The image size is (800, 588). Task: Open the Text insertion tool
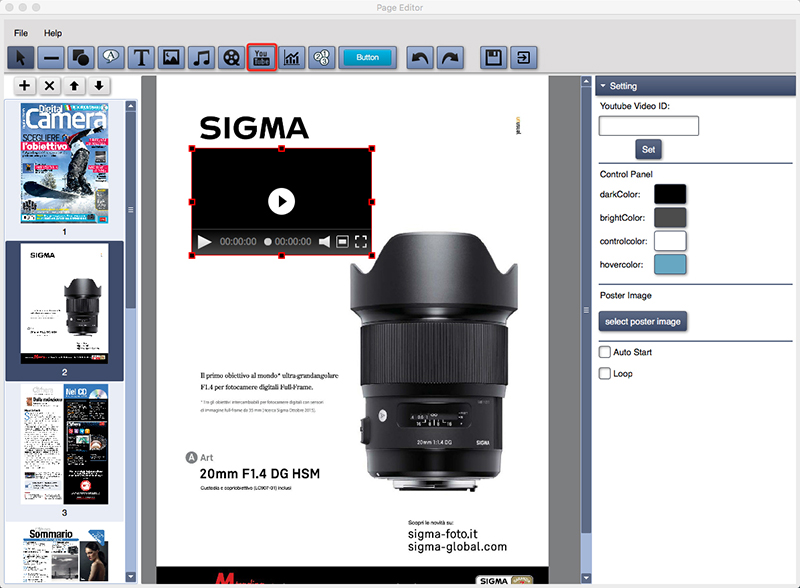(141, 57)
